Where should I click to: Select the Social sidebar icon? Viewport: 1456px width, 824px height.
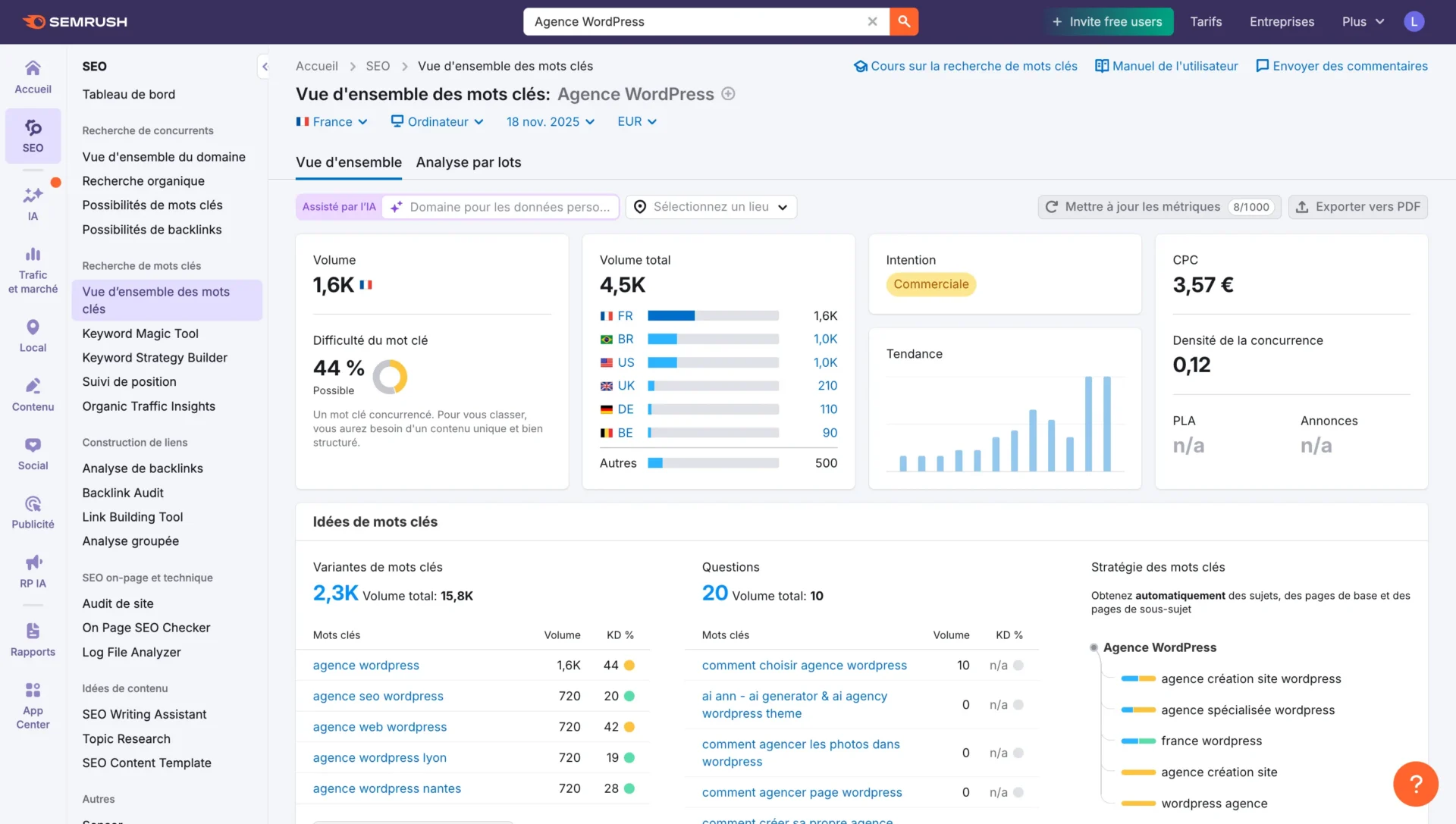coord(32,451)
